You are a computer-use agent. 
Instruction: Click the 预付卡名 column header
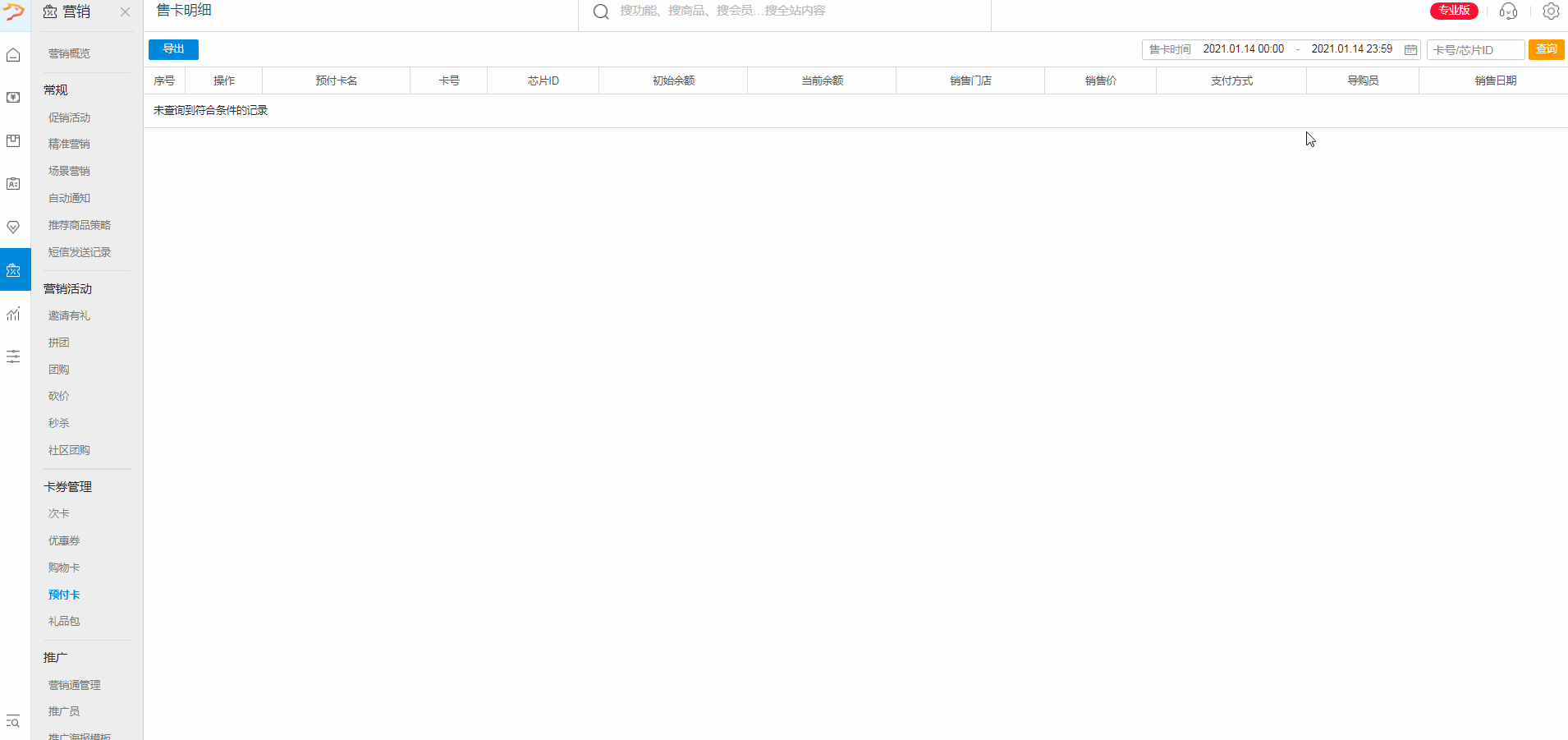(x=337, y=80)
